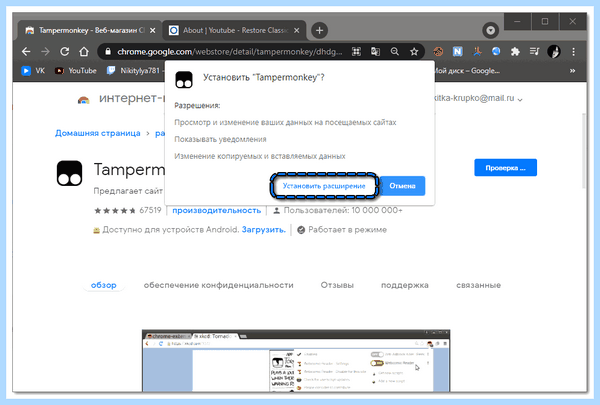
Task: Click the производительность category link
Action: [x=217, y=210]
